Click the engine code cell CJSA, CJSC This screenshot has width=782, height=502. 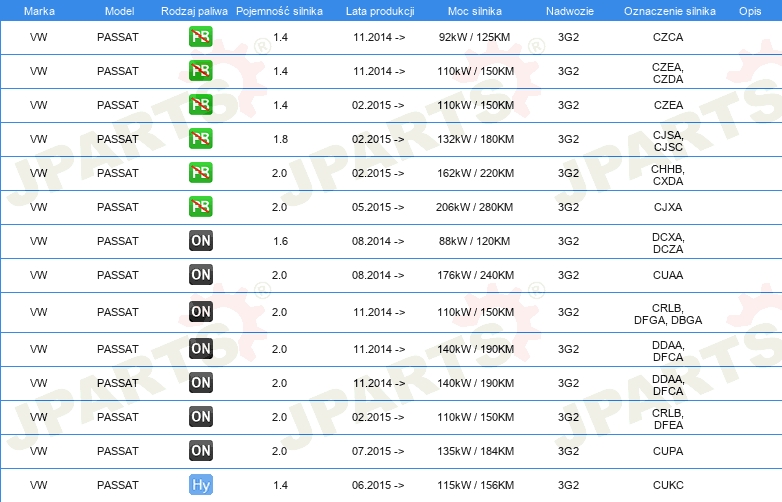point(668,141)
